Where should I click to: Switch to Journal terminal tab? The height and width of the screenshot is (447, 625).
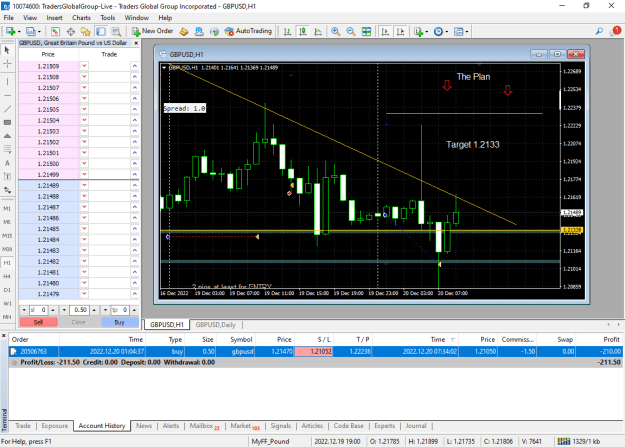[x=416, y=426]
